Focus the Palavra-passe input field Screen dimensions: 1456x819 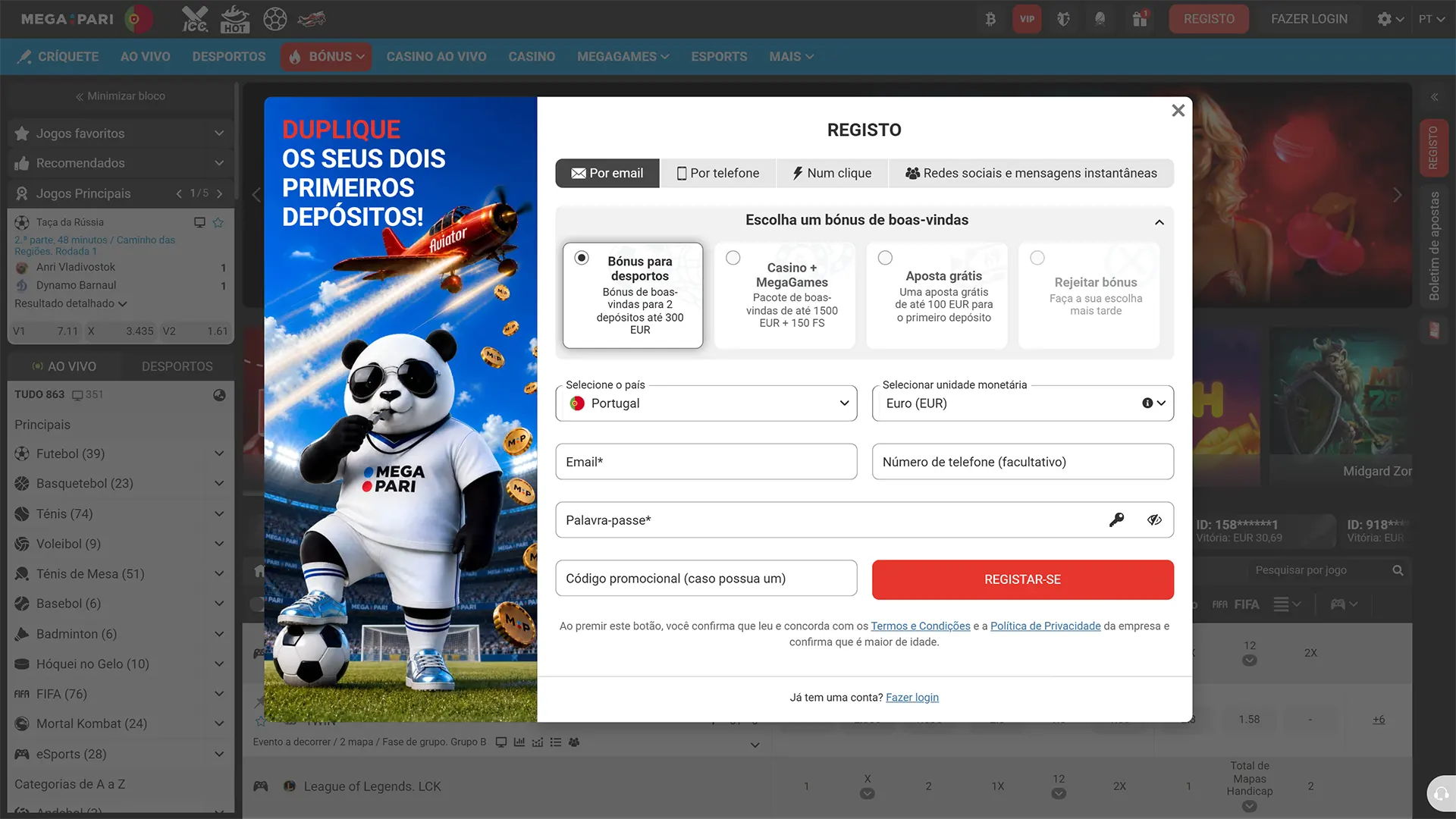click(x=864, y=520)
